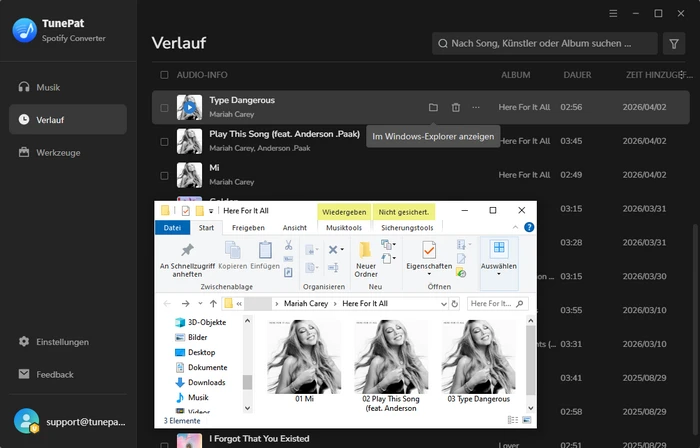Open the Sicherungstools ribbon tab
The image size is (700, 448).
(407, 228)
